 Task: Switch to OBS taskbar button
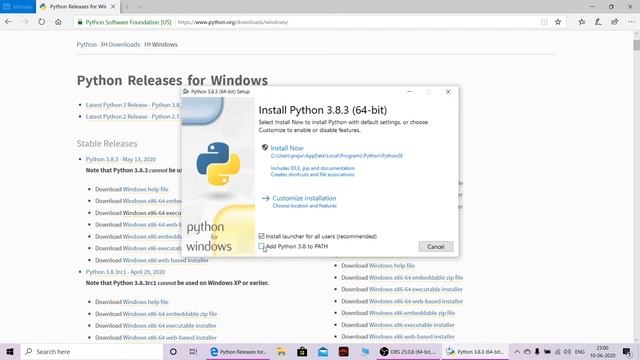coord(408,351)
